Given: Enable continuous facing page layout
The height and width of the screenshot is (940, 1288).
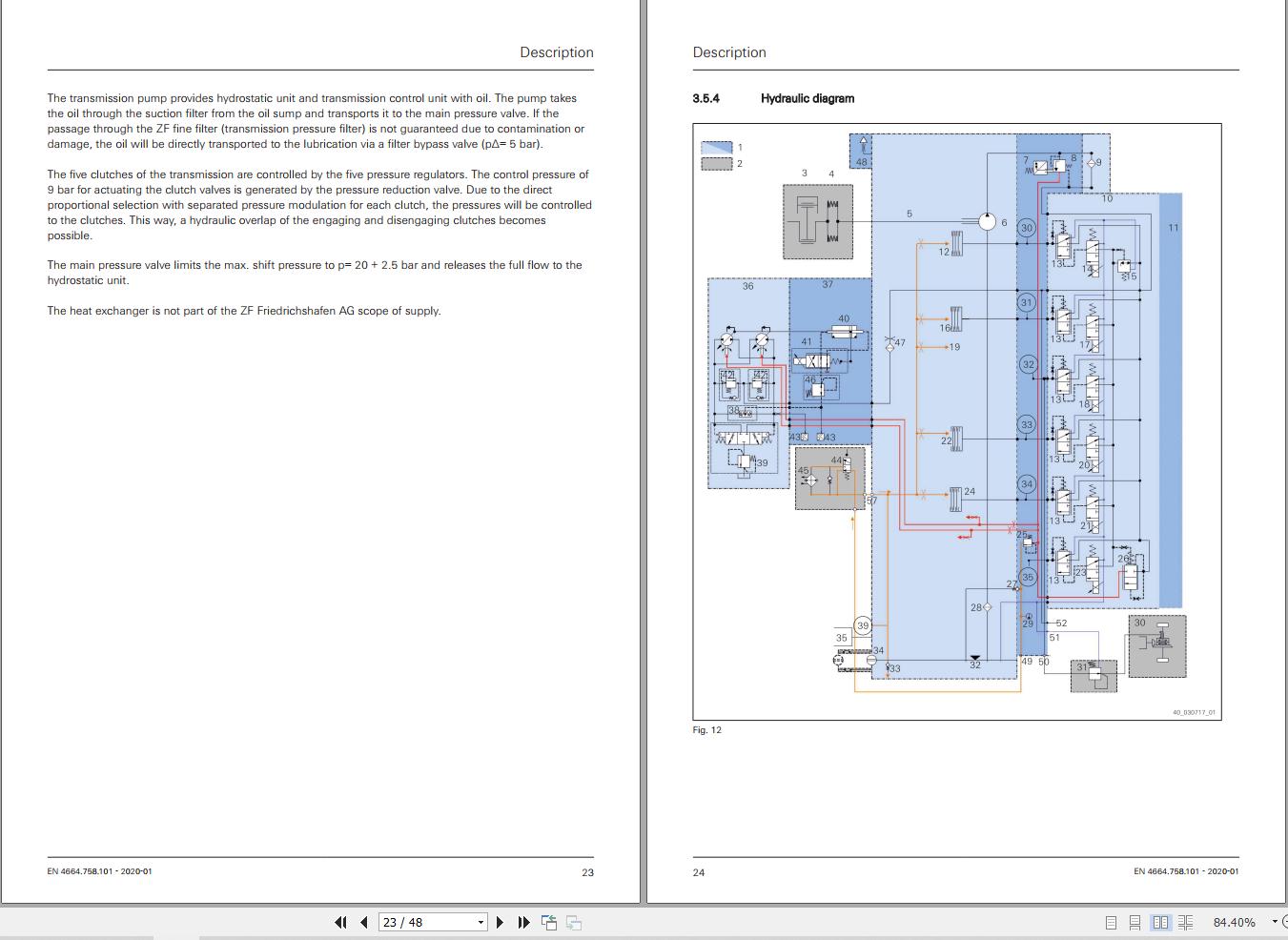Looking at the screenshot, I should click(x=1185, y=922).
